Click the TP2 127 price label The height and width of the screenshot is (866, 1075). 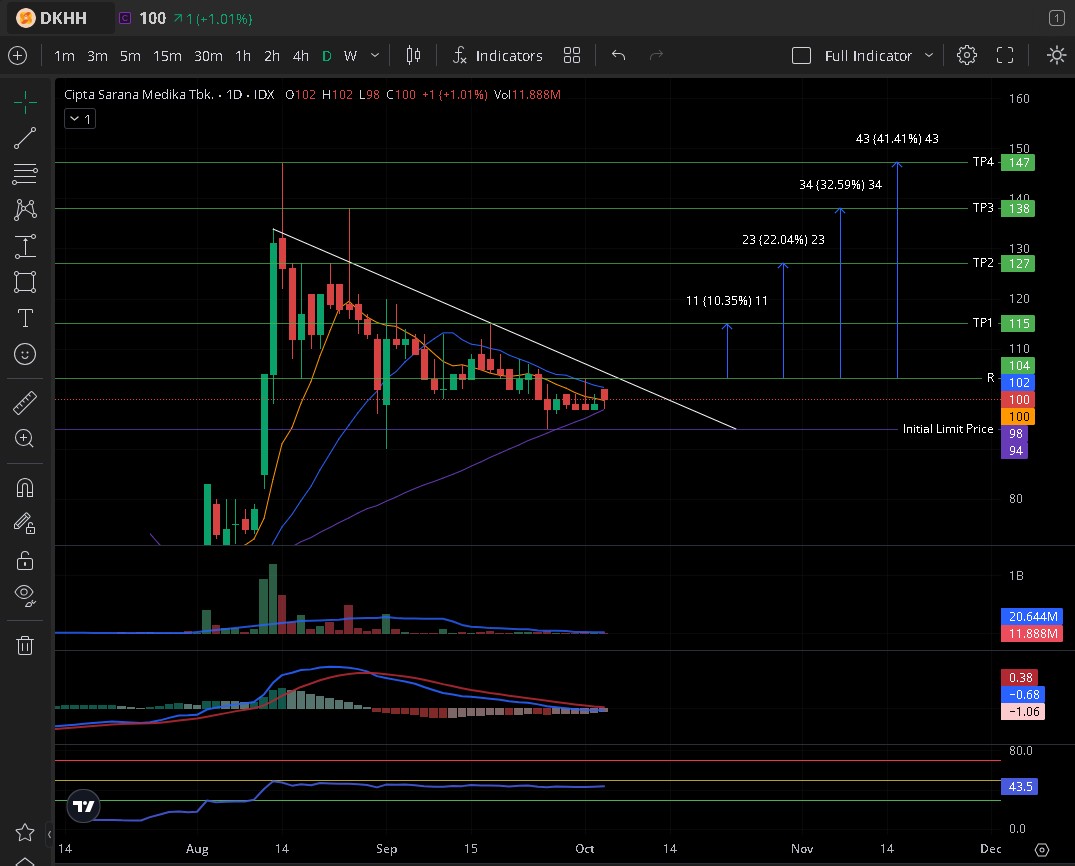click(x=1017, y=263)
